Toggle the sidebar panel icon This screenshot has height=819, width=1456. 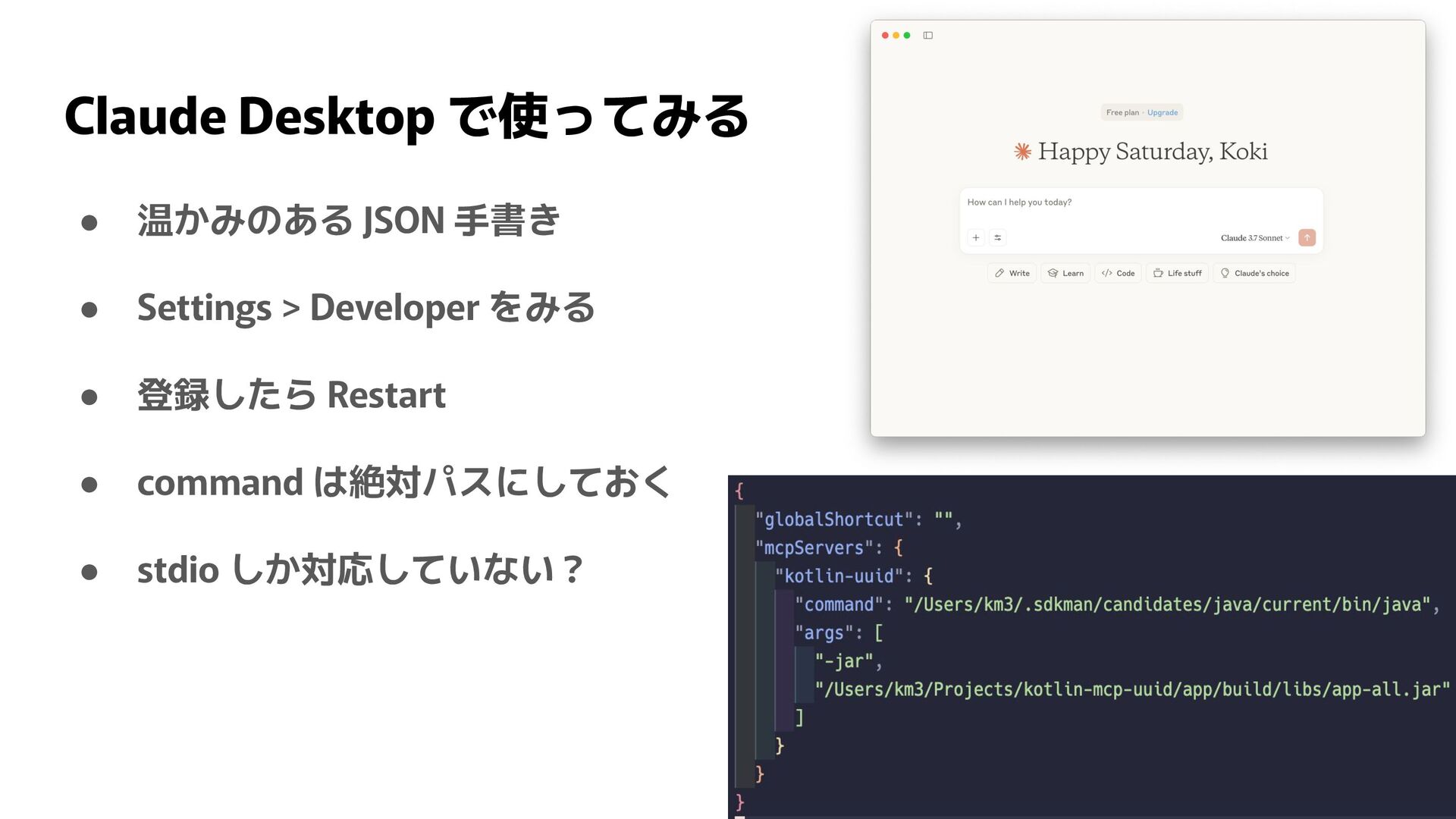pos(927,36)
